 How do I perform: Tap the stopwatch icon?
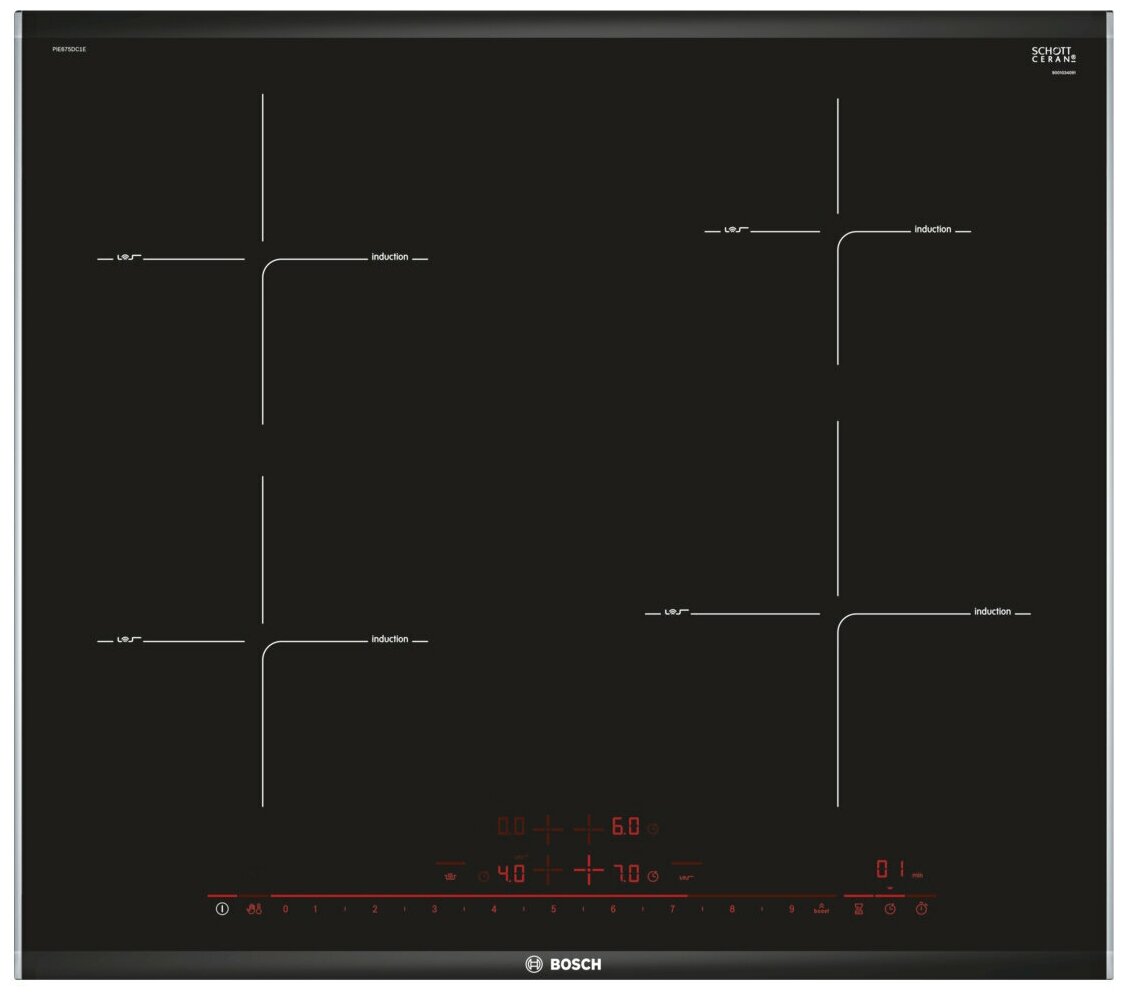tap(921, 909)
